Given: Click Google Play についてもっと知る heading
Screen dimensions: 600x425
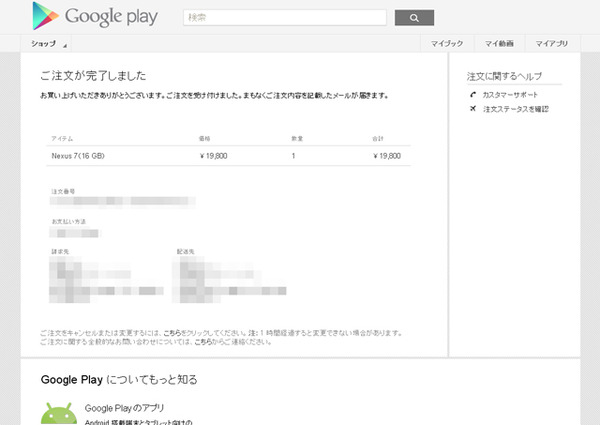Looking at the screenshot, I should (119, 379).
